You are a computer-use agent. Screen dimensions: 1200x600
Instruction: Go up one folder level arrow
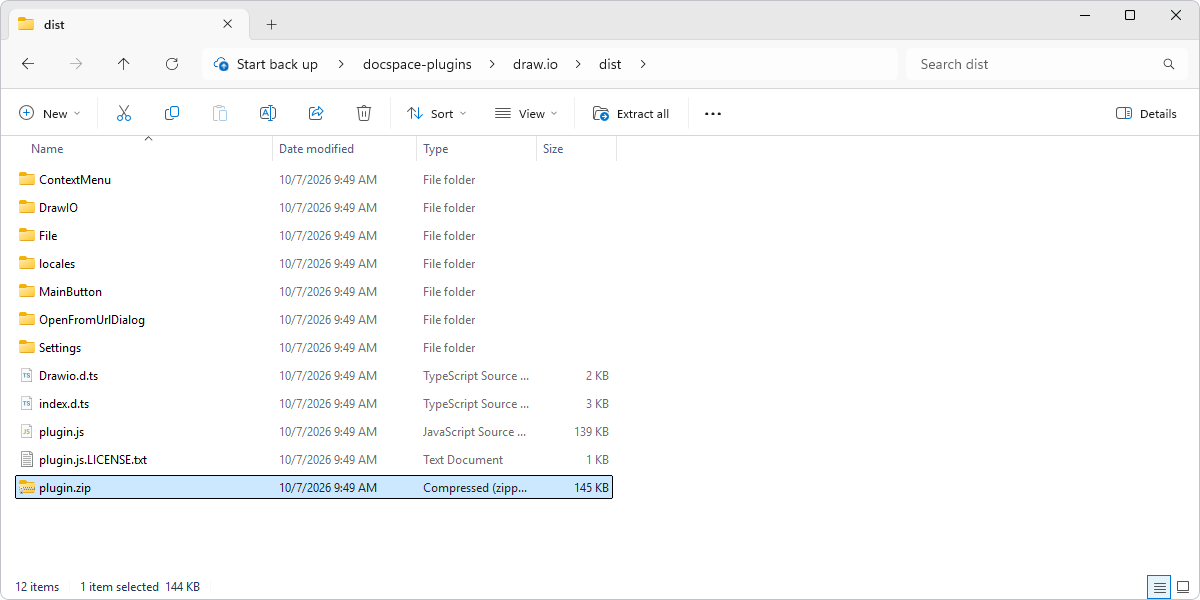pyautogui.click(x=124, y=64)
